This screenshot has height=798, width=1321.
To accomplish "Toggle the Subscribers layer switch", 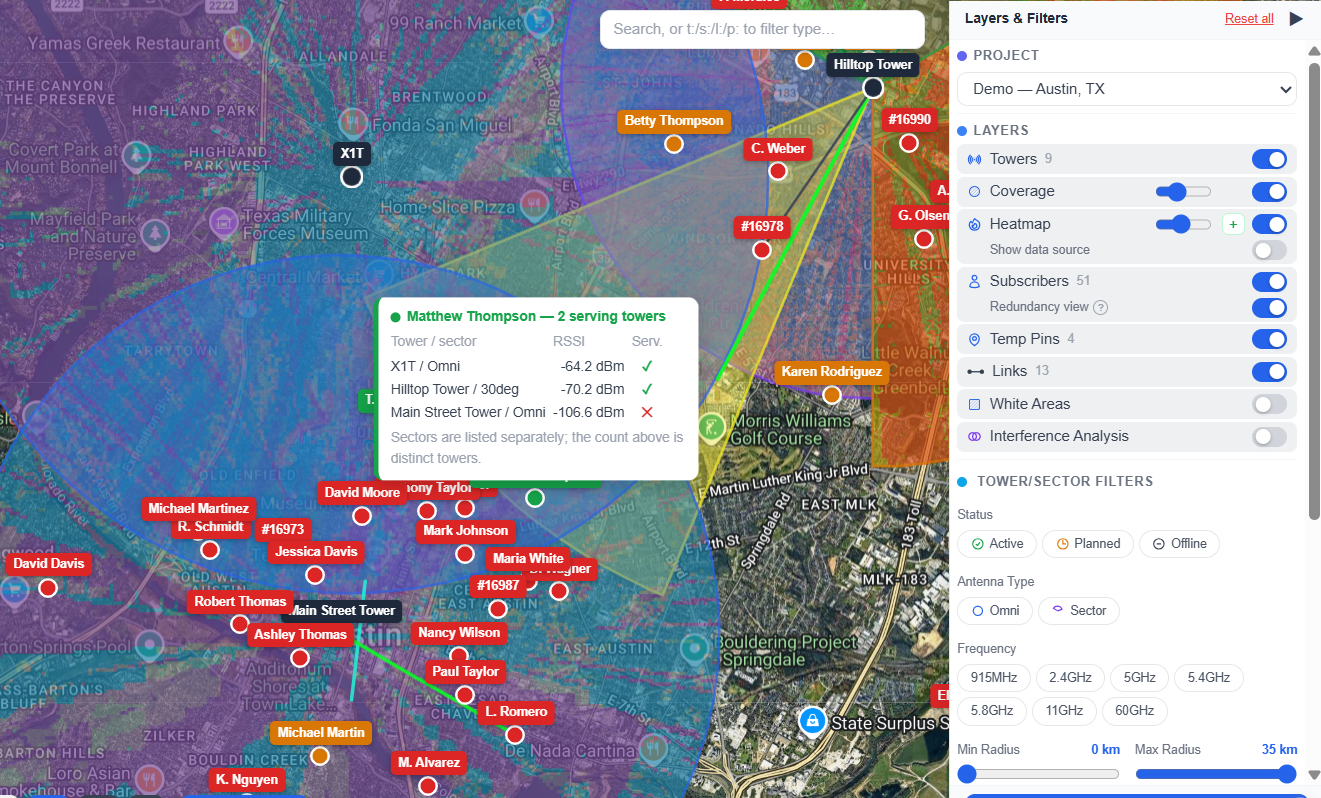I will tap(1269, 282).
